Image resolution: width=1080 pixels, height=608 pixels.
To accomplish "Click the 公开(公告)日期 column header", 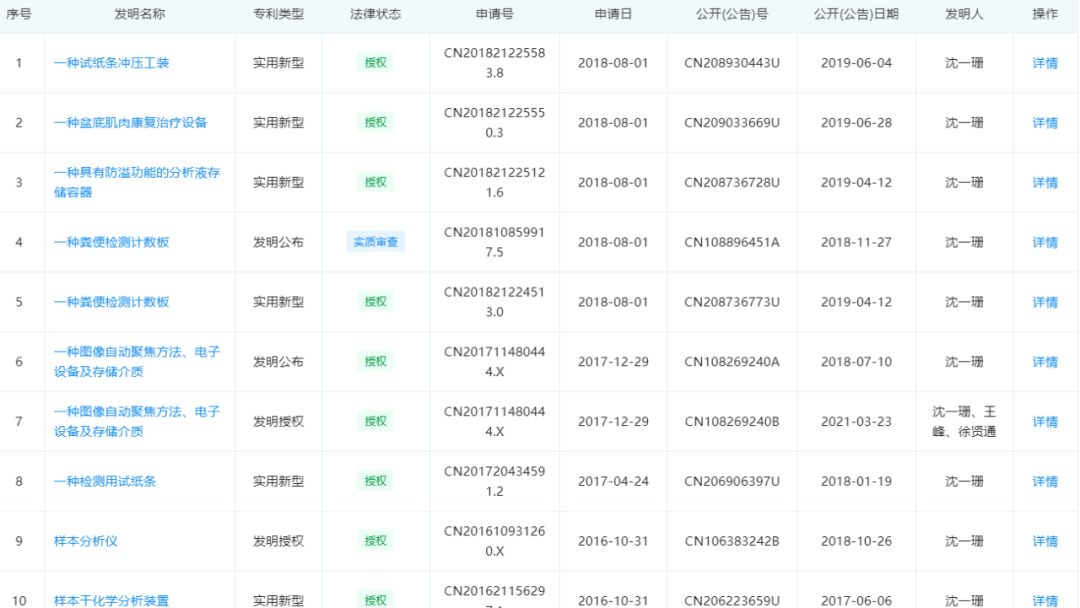I will [857, 14].
